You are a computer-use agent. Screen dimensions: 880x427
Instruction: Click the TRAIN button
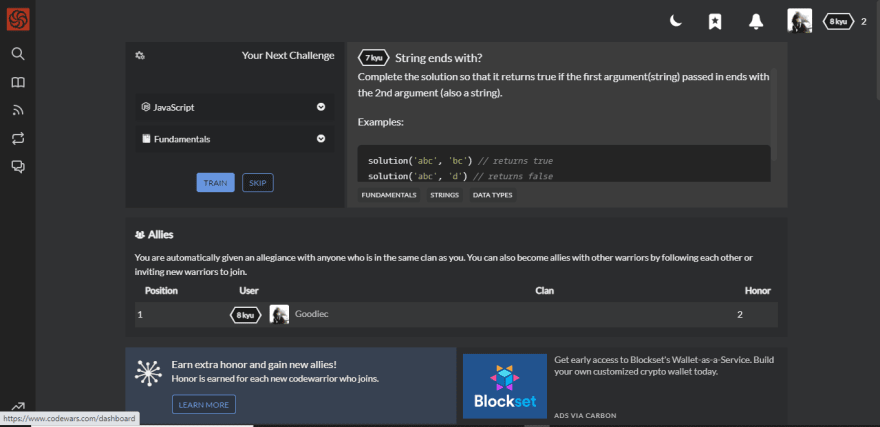tap(216, 183)
